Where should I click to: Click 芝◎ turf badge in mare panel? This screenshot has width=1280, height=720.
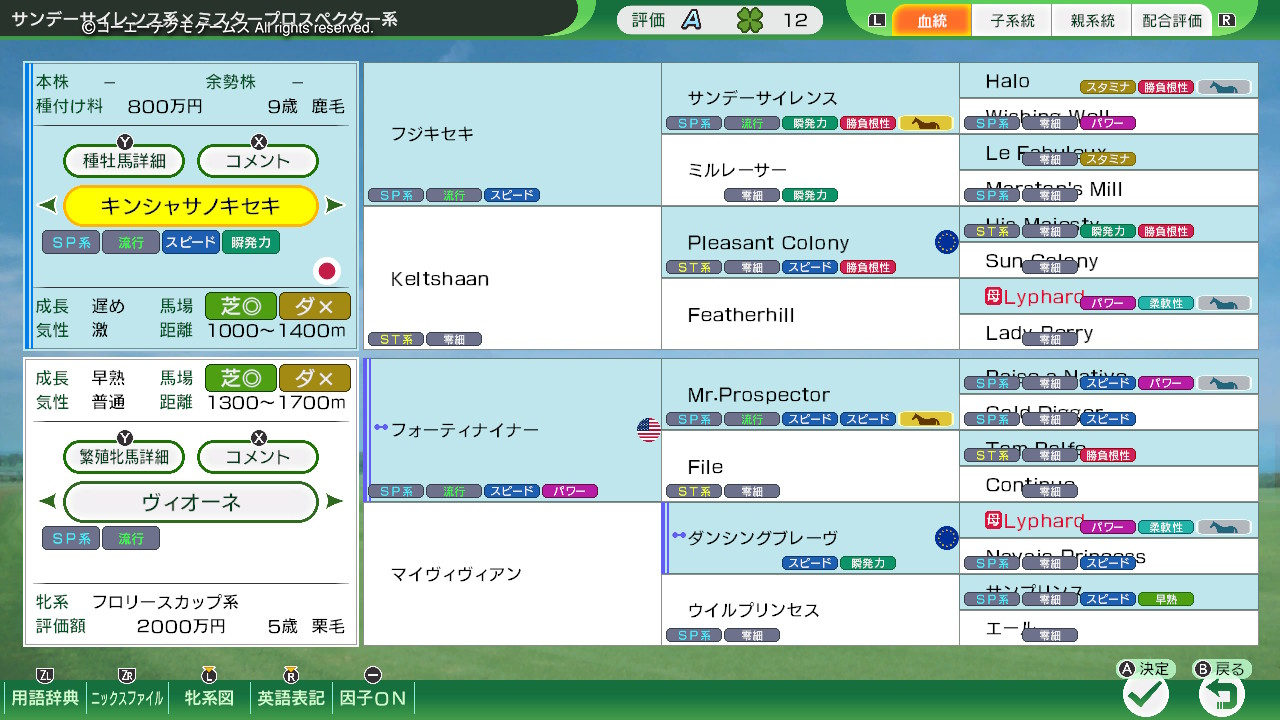point(241,378)
